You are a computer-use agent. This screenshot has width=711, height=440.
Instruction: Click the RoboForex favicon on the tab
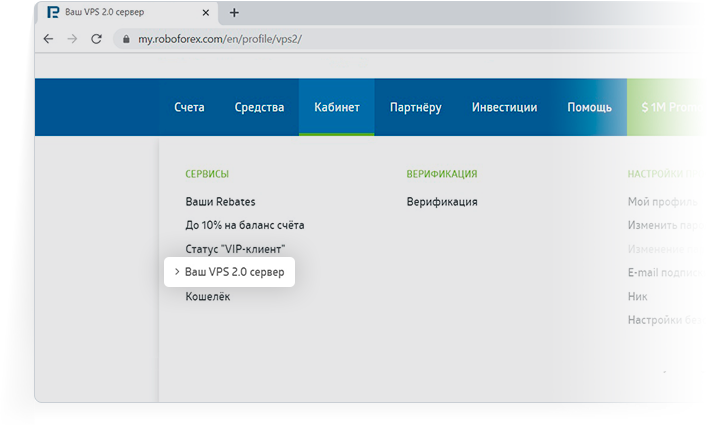click(53, 12)
